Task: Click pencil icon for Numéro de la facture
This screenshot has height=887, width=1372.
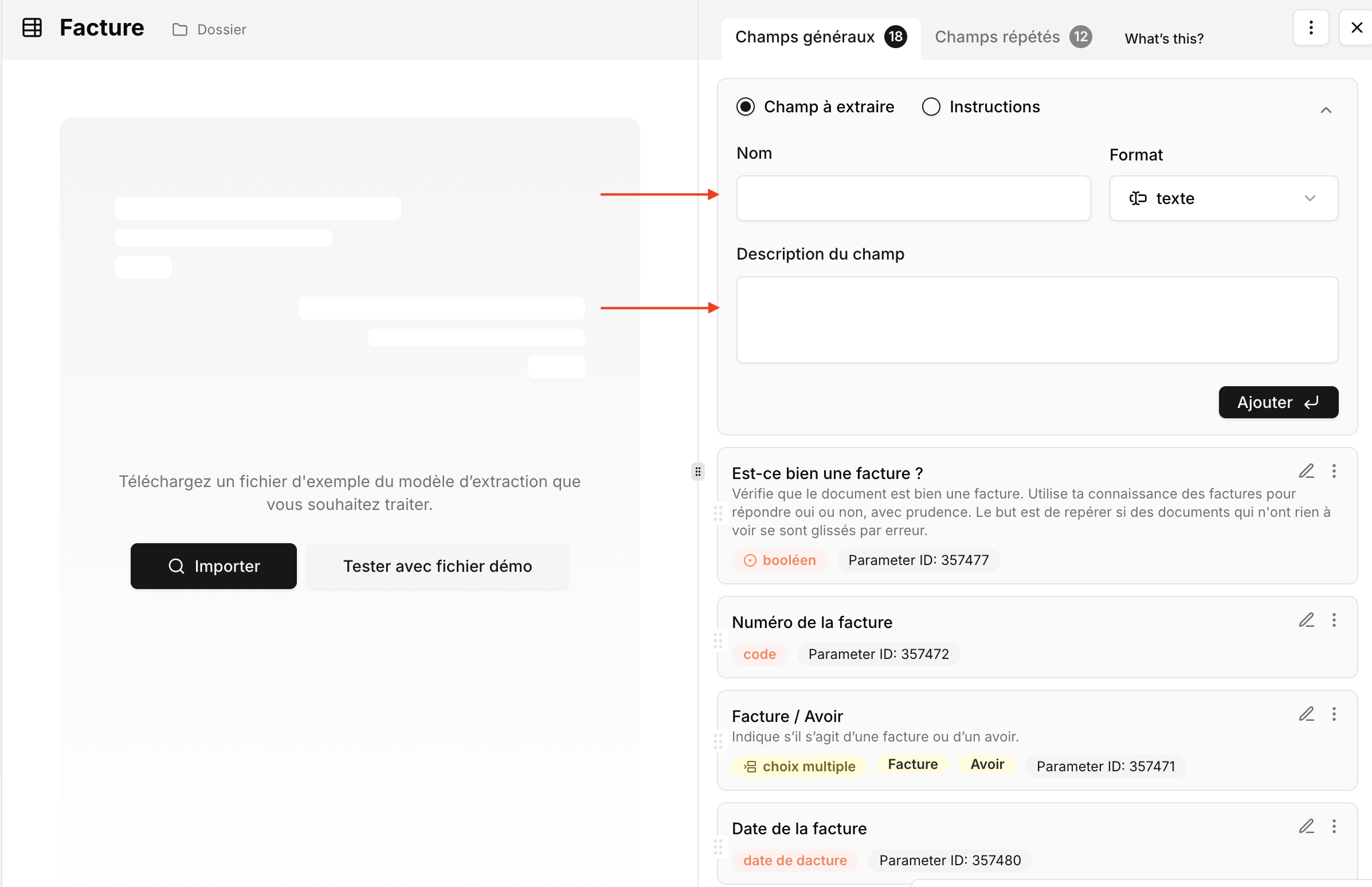Action: pyautogui.click(x=1306, y=621)
